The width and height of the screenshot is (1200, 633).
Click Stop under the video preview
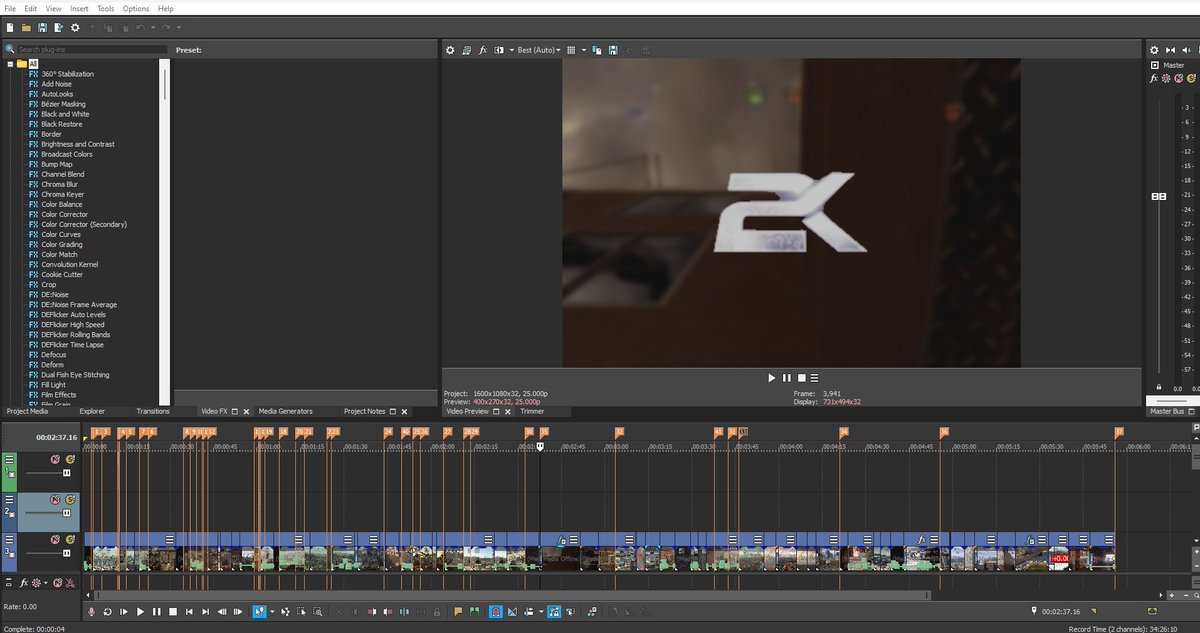coord(801,378)
